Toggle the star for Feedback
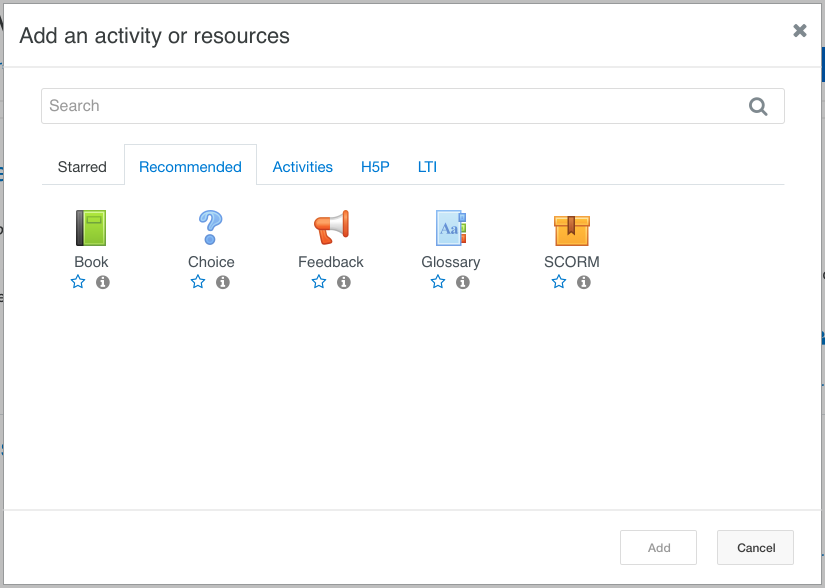The image size is (825, 588). point(319,282)
